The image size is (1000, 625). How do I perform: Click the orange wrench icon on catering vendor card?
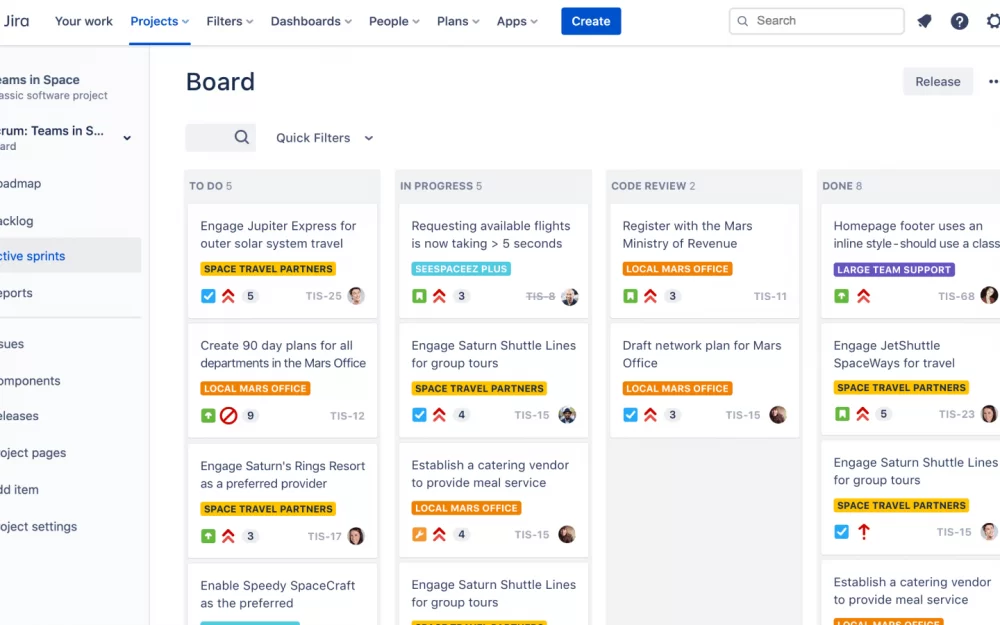pyautogui.click(x=419, y=534)
